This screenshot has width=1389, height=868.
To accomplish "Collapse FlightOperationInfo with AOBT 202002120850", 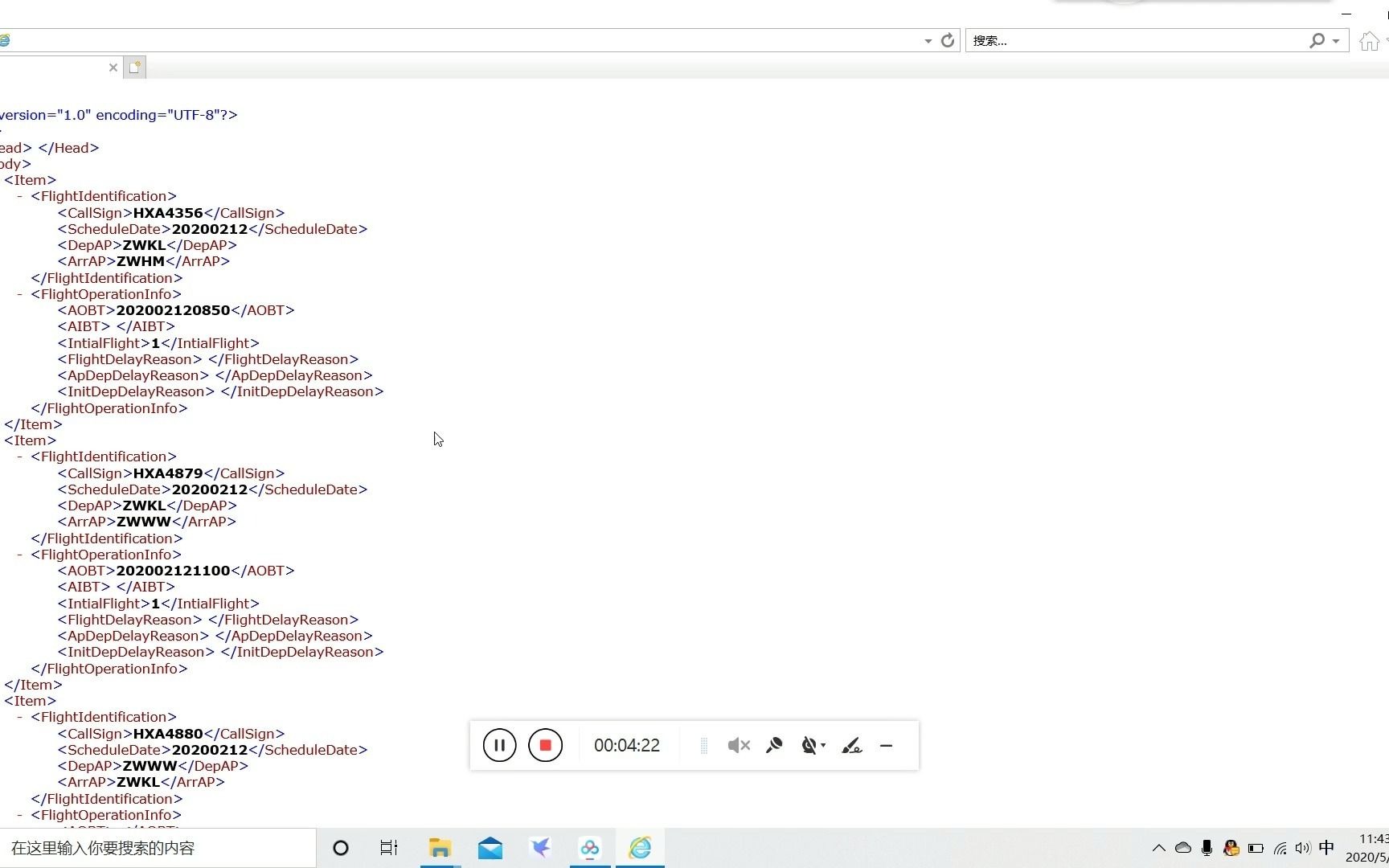I will 19,294.
